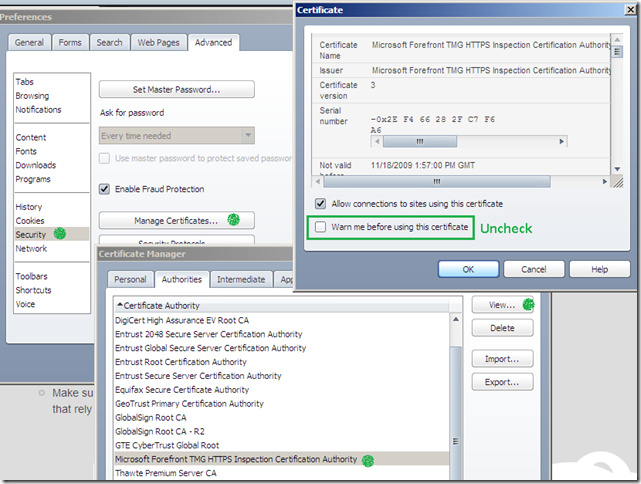Click the Import certificate button

click(x=502, y=359)
